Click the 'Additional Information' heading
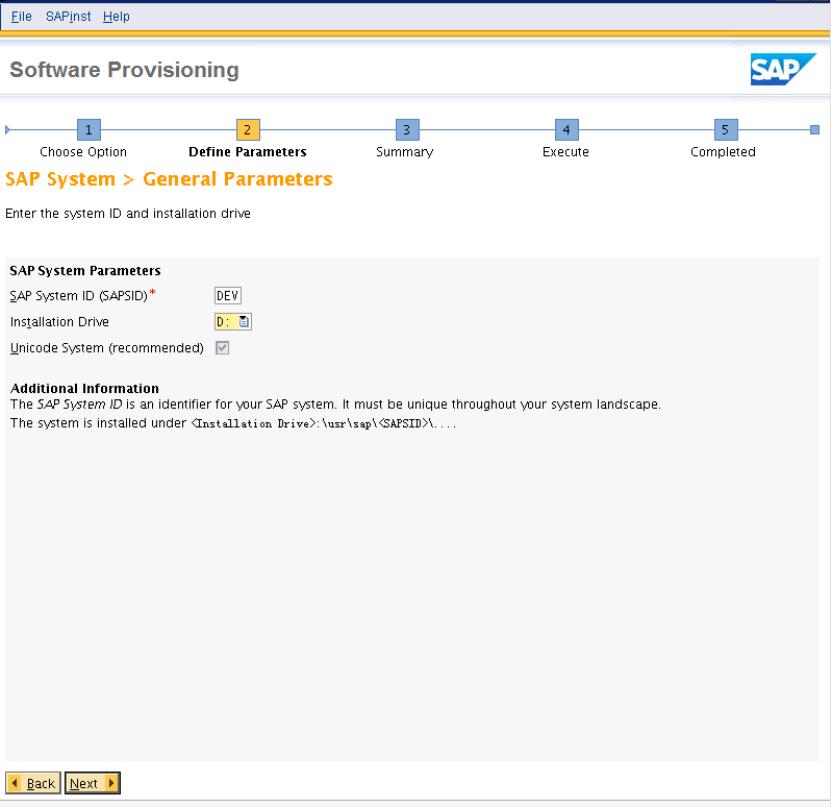Image resolution: width=831 pixels, height=807 pixels. (x=84, y=388)
